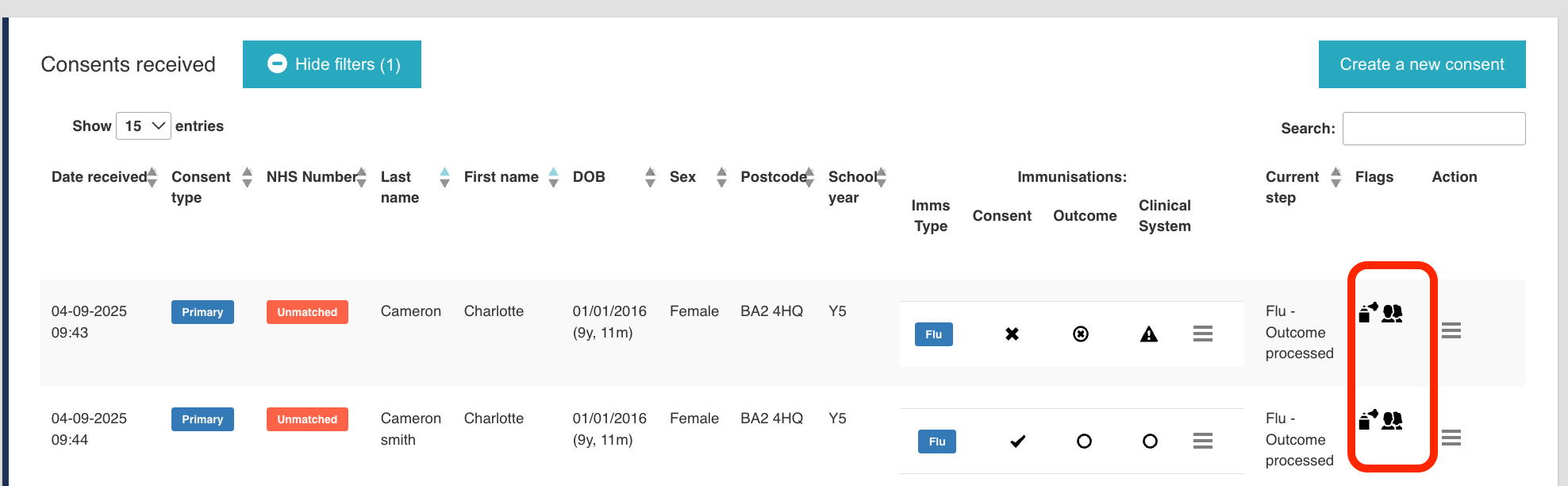This screenshot has width=1568, height=486.
Task: Sort table by DOB column
Action: tap(650, 177)
